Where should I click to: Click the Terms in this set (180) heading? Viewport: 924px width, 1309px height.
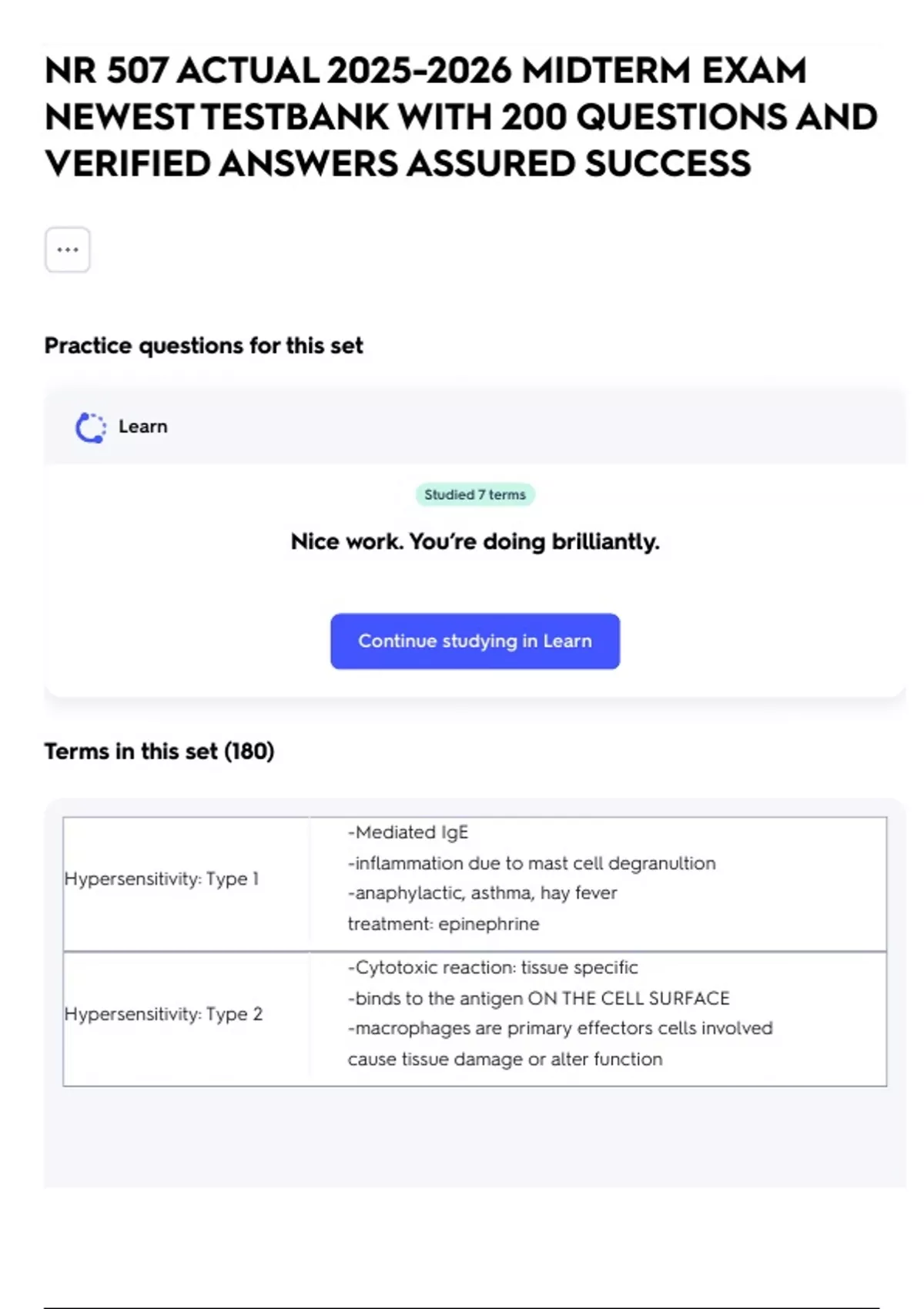pyautogui.click(x=159, y=751)
